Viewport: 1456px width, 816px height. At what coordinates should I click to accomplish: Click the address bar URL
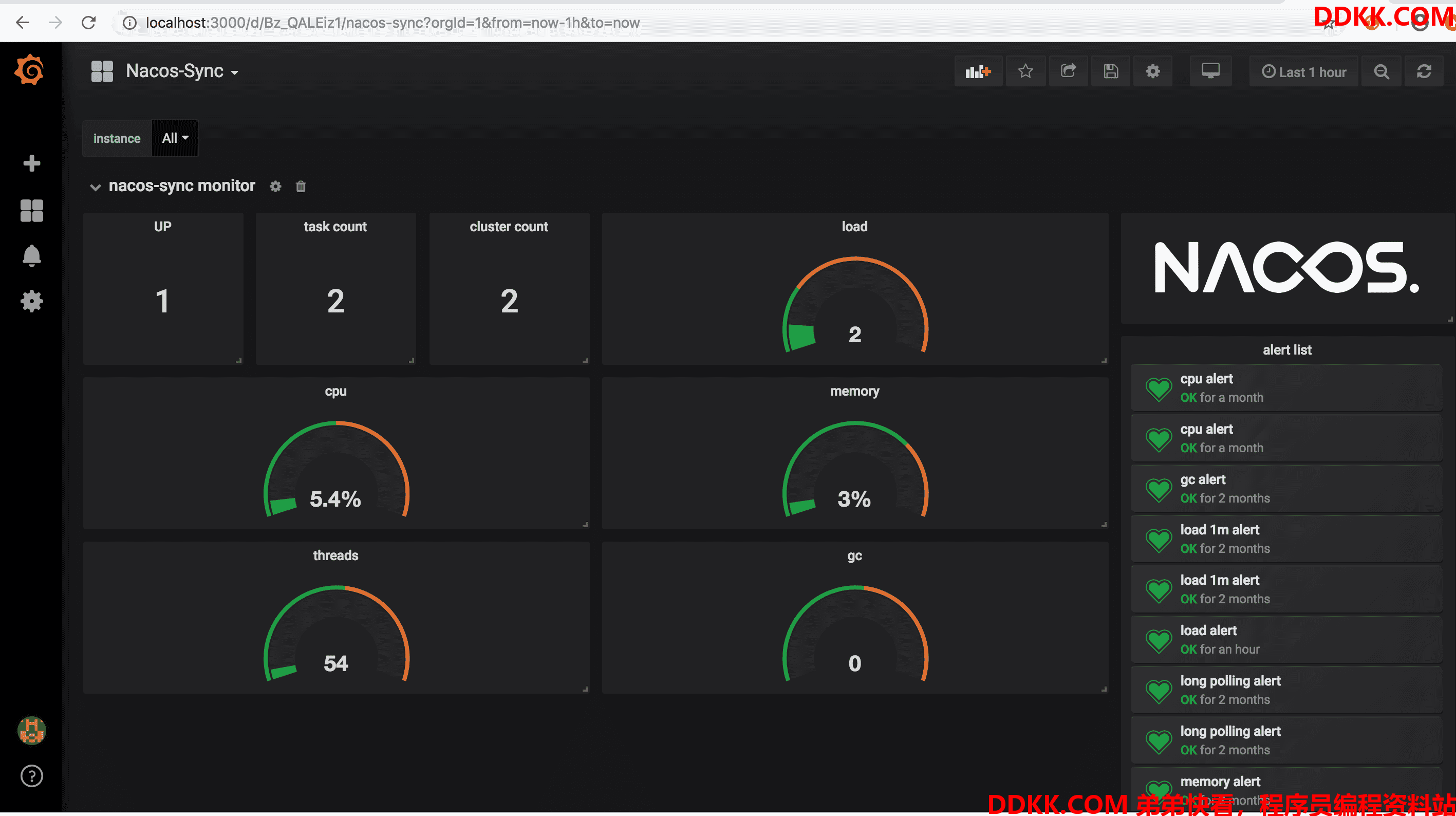[x=393, y=23]
